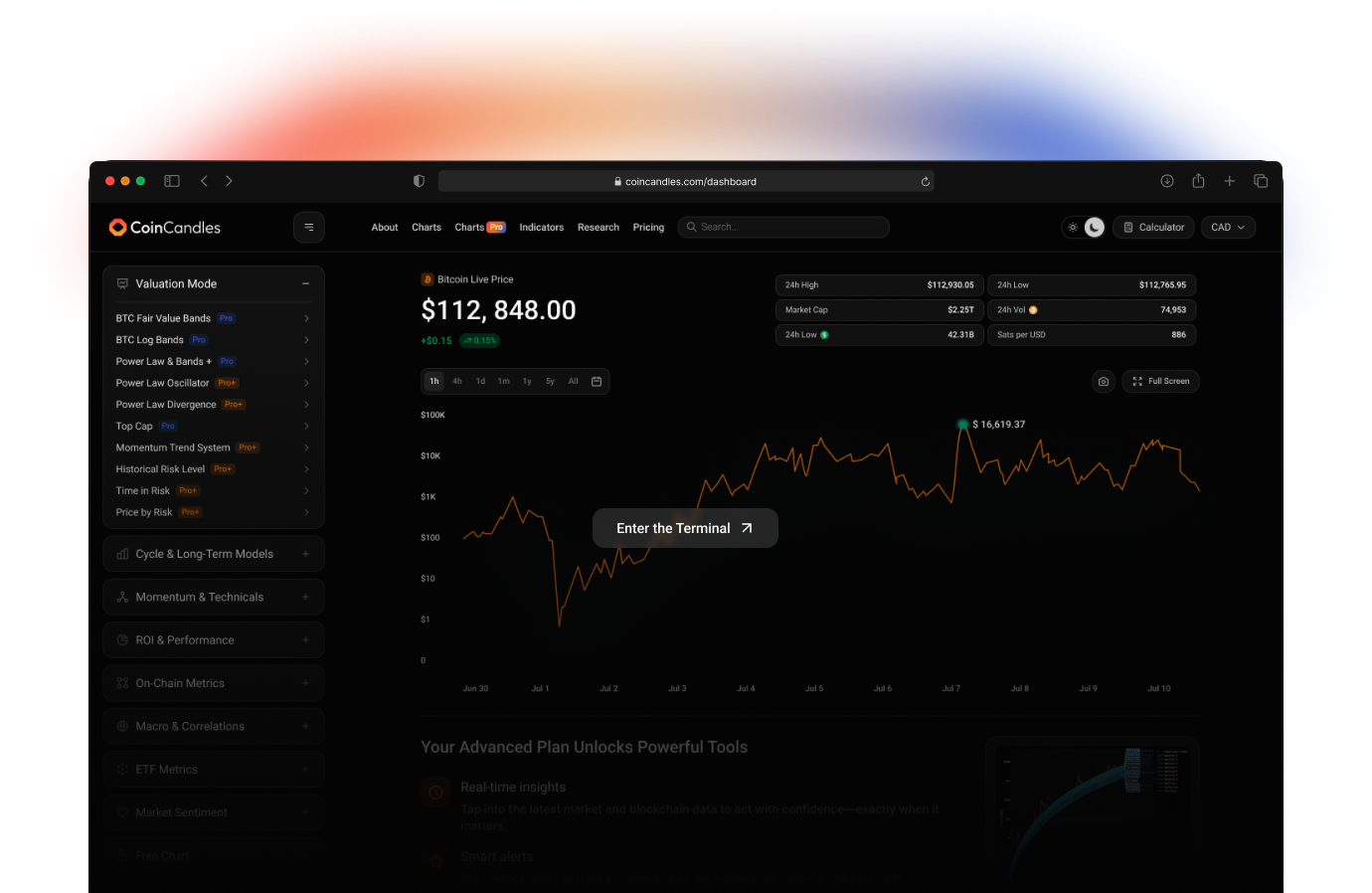Open the Indicators menu item
The image size is (1372, 893).
541,228
